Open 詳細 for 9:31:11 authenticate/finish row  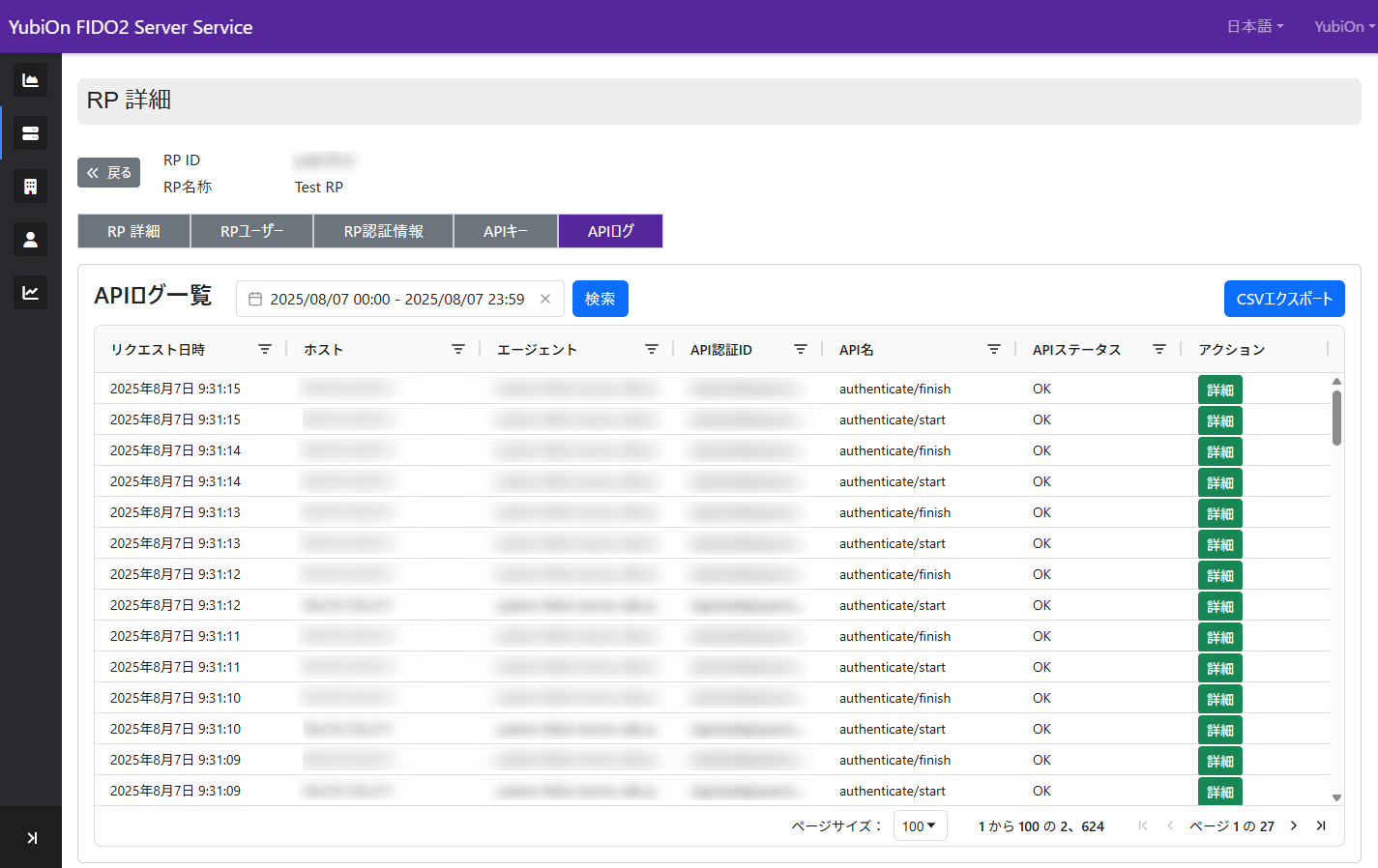click(1220, 637)
